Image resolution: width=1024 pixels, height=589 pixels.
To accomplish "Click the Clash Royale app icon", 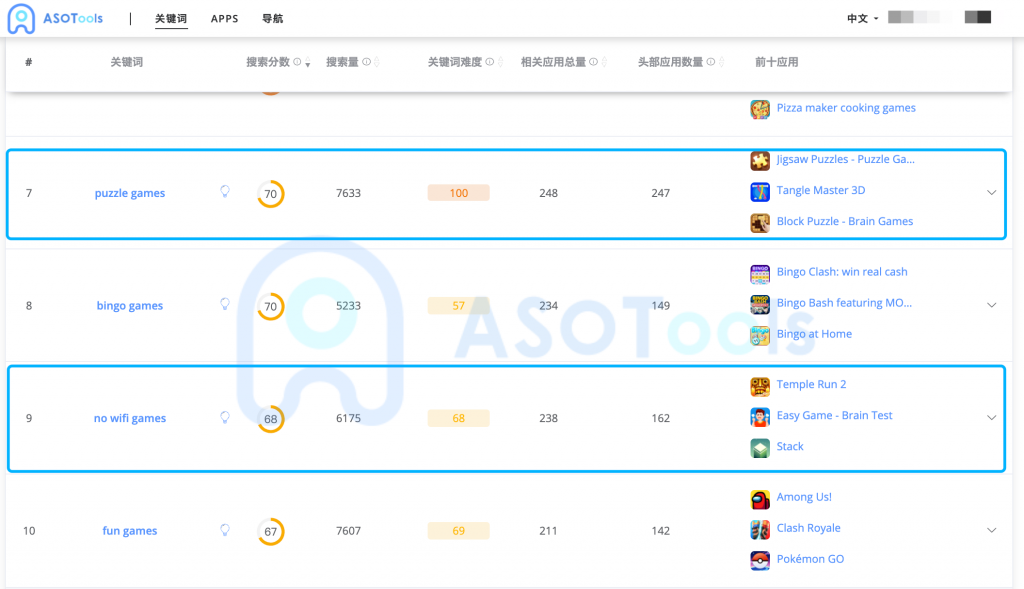I will (x=760, y=530).
